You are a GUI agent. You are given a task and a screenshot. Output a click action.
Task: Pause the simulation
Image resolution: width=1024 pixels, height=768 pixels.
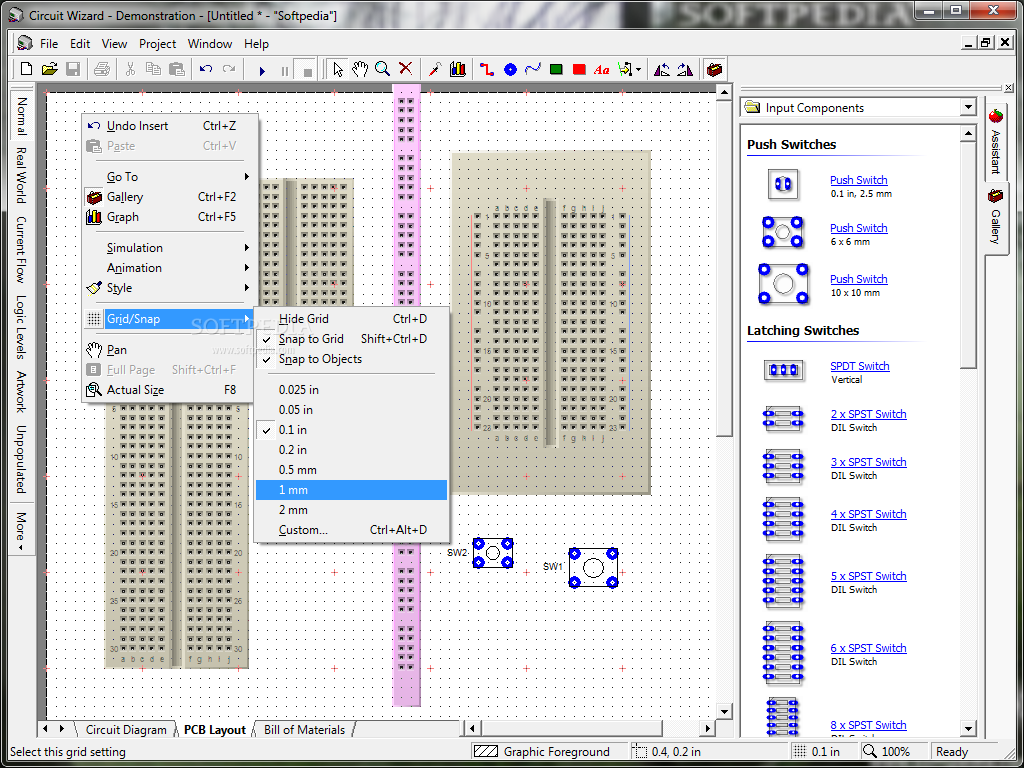pyautogui.click(x=285, y=70)
